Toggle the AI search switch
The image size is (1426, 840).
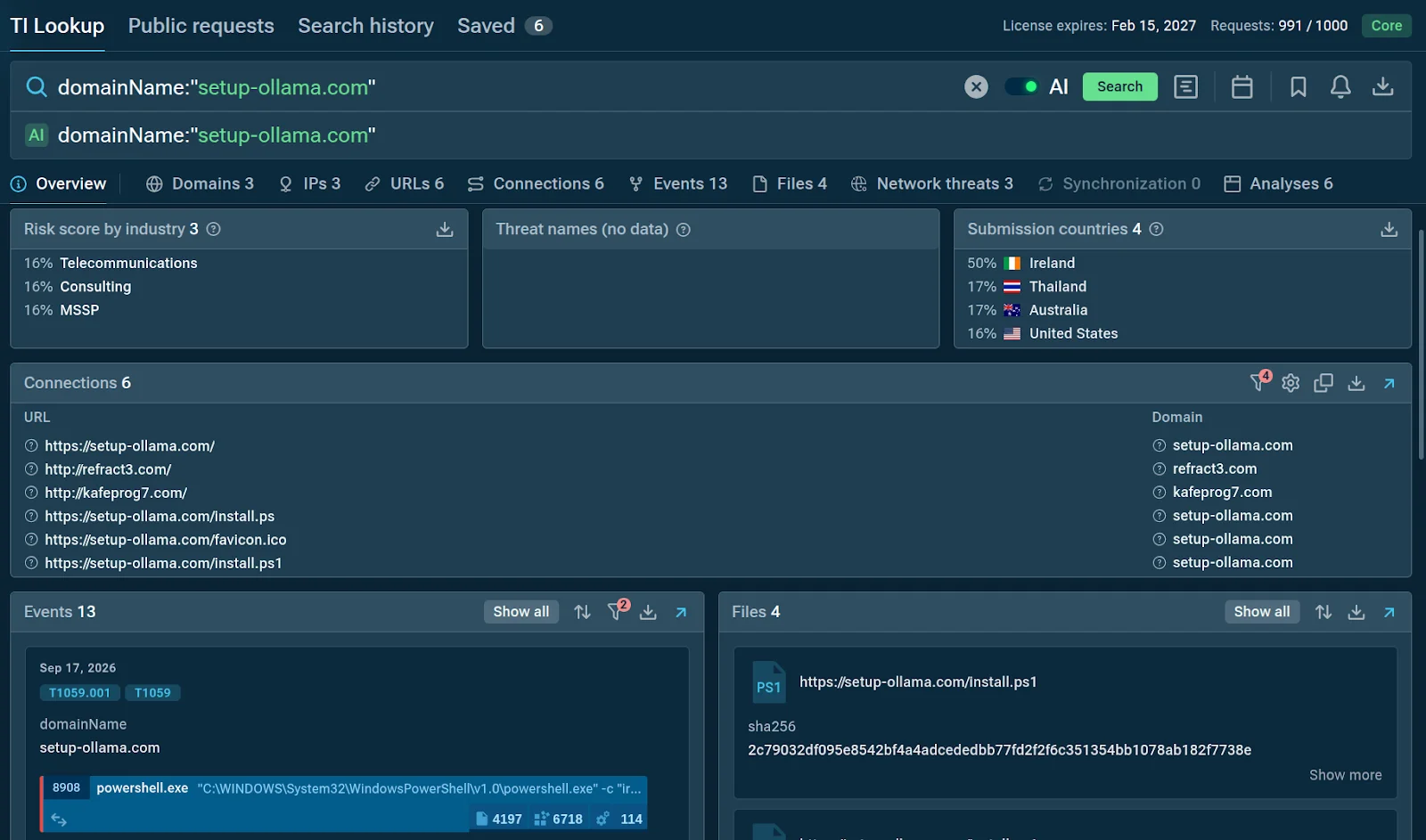[x=1021, y=86]
